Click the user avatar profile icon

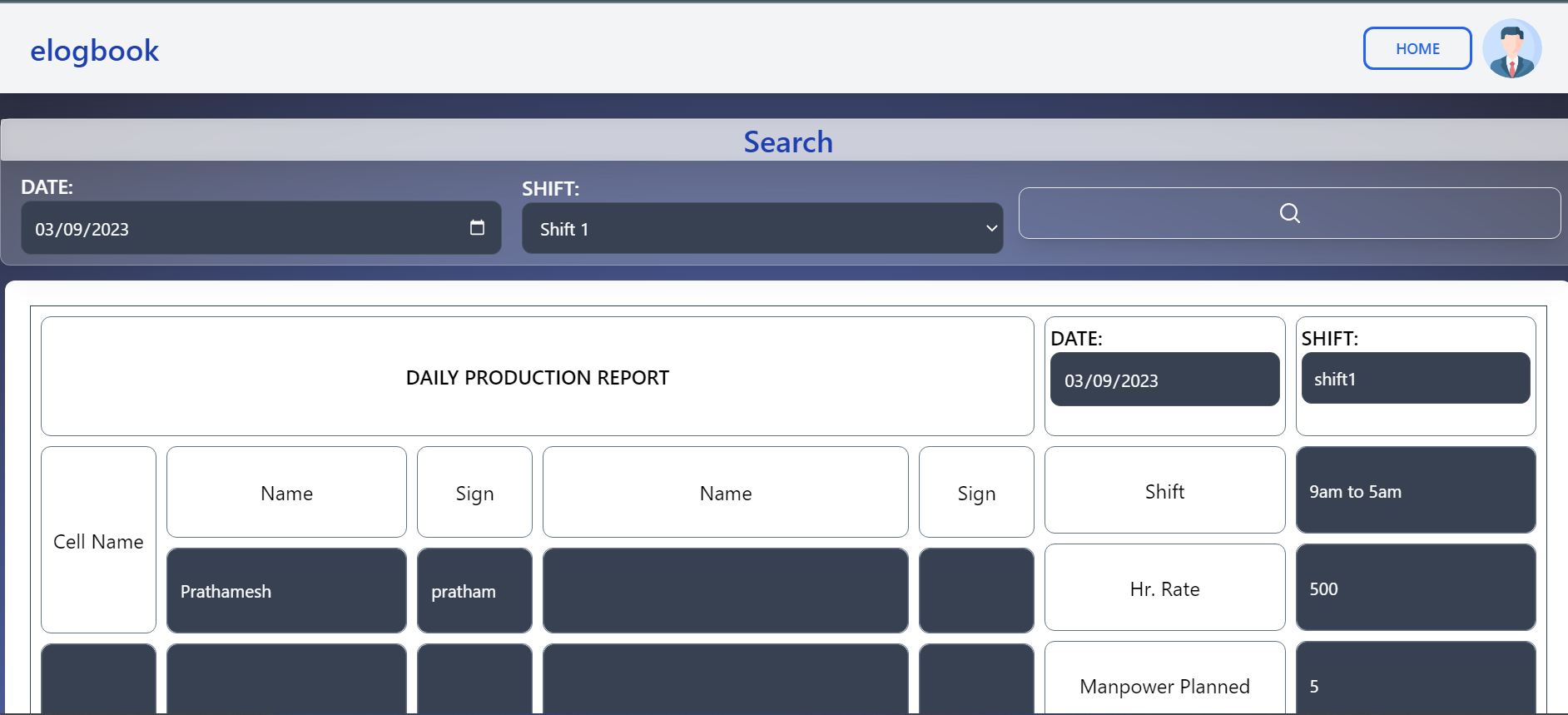tap(1511, 48)
